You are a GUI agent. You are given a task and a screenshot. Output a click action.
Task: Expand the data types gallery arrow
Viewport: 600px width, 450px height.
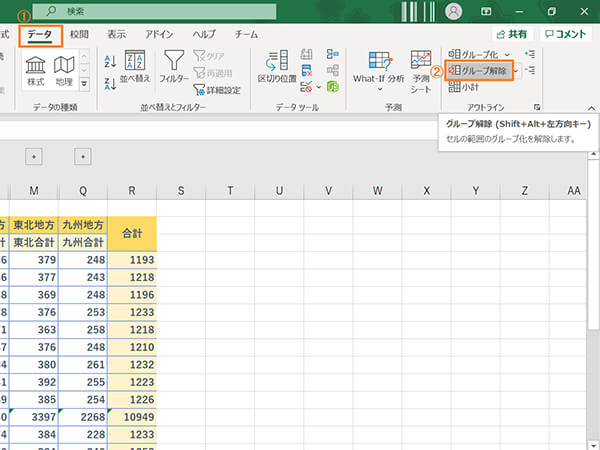84,83
